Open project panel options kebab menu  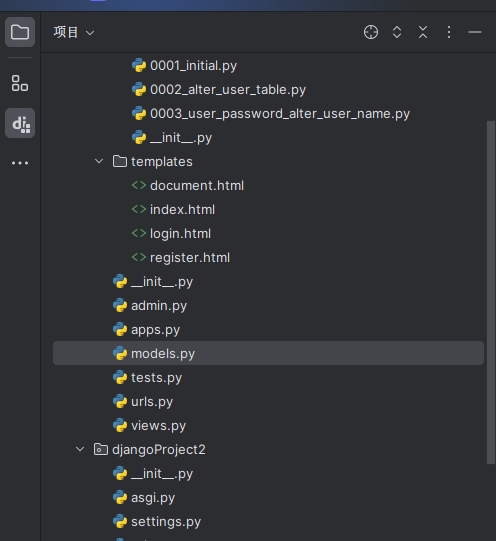click(x=449, y=32)
